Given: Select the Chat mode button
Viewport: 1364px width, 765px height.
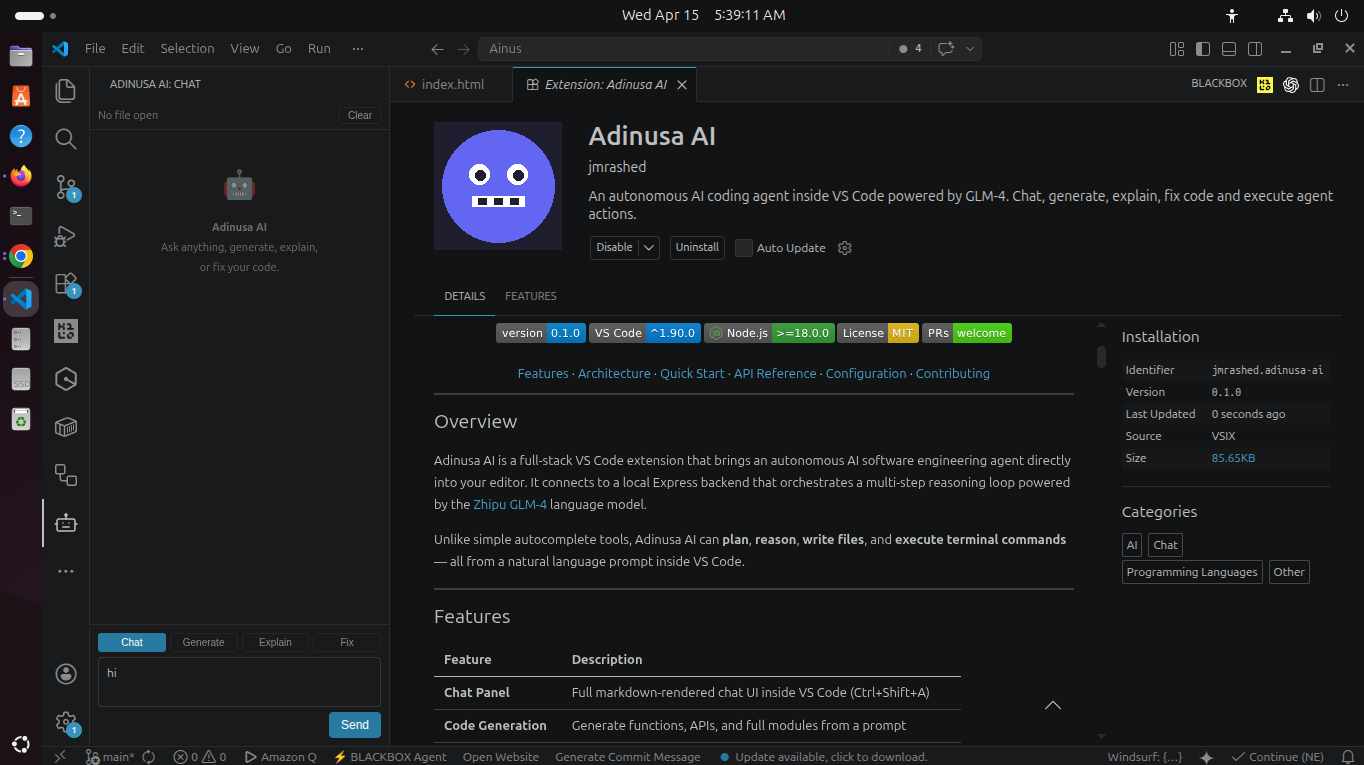Looking at the screenshot, I should point(132,642).
